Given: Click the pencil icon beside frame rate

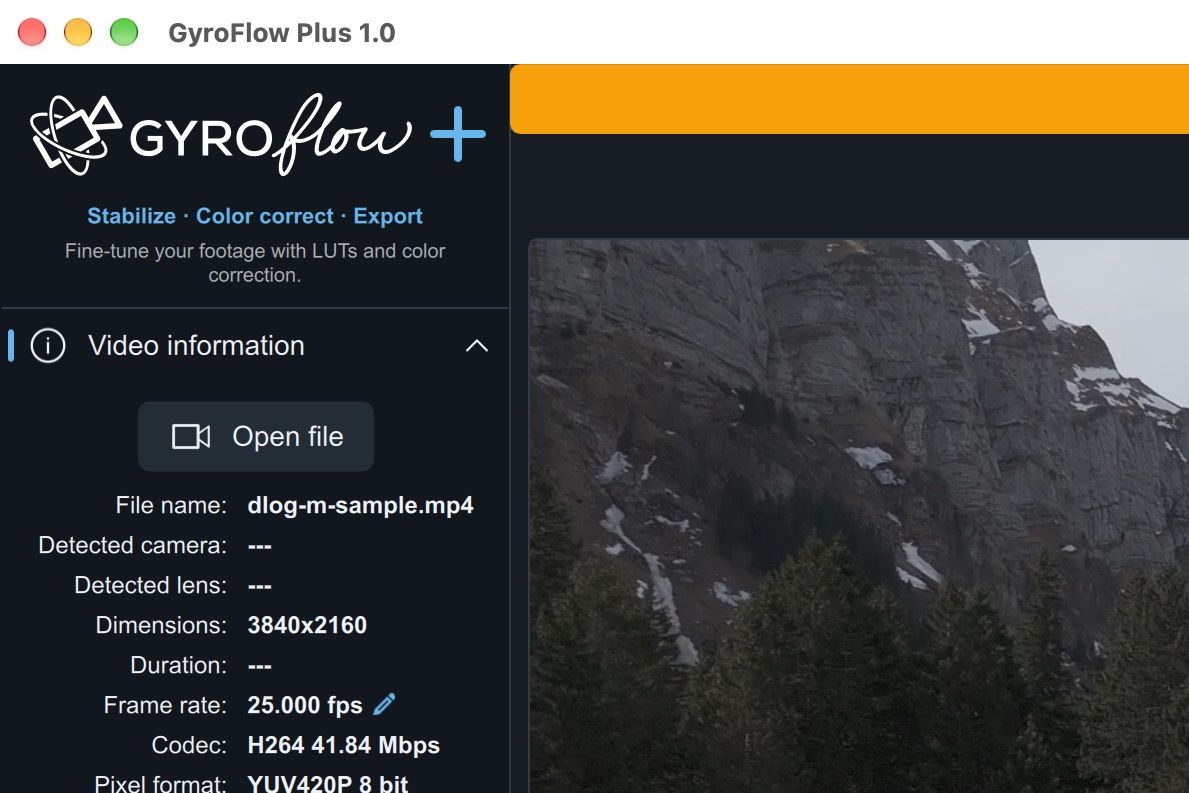Looking at the screenshot, I should click(x=384, y=704).
